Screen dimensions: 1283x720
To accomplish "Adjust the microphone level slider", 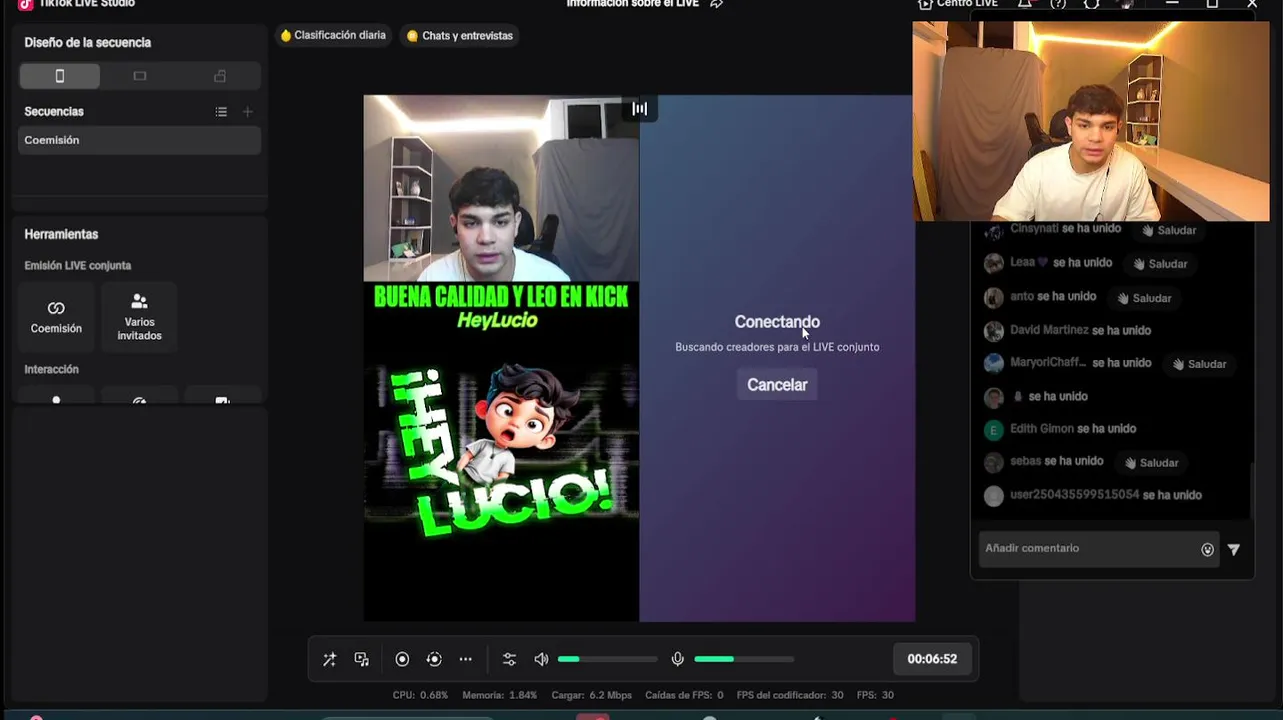I will 744,659.
